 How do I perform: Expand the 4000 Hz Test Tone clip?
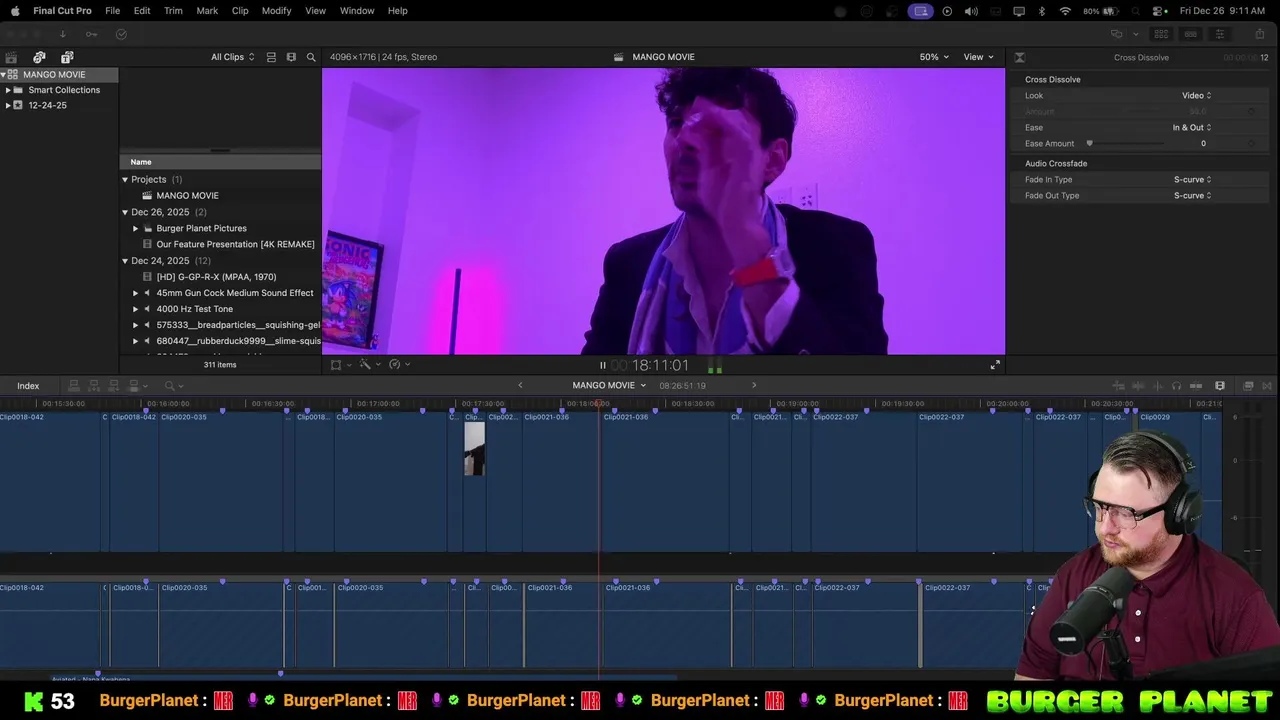[136, 309]
